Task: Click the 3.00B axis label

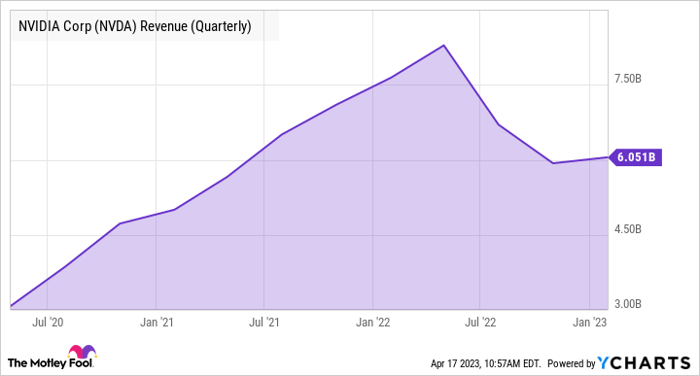Action: pyautogui.click(x=628, y=304)
